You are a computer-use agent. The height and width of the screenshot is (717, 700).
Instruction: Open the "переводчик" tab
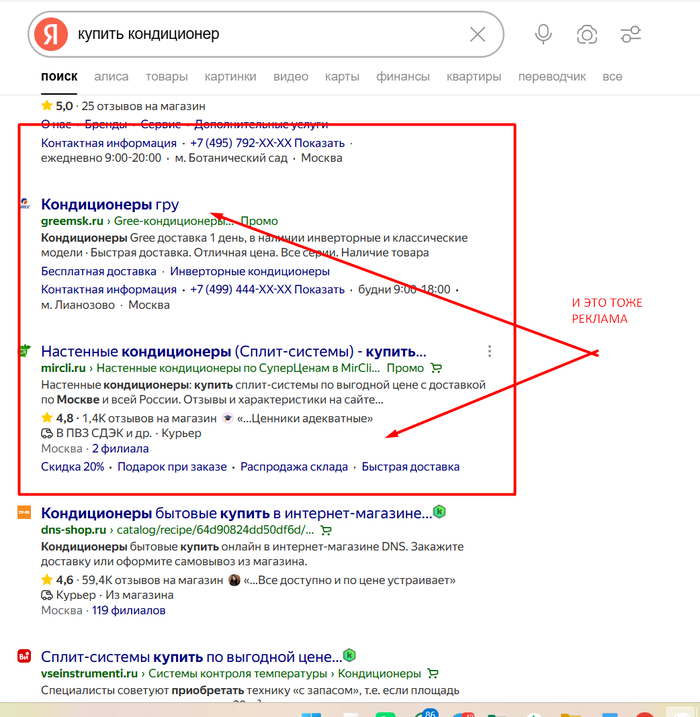click(x=552, y=77)
